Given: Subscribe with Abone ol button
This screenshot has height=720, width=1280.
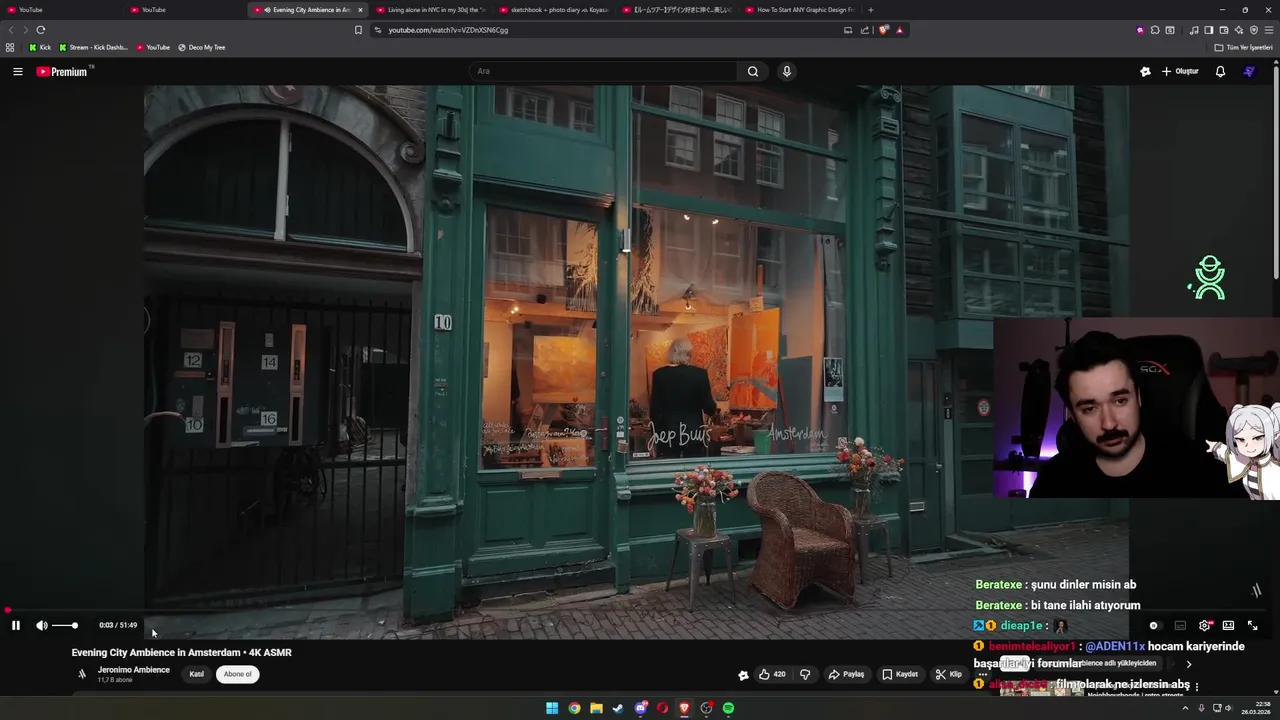Looking at the screenshot, I should tap(238, 674).
